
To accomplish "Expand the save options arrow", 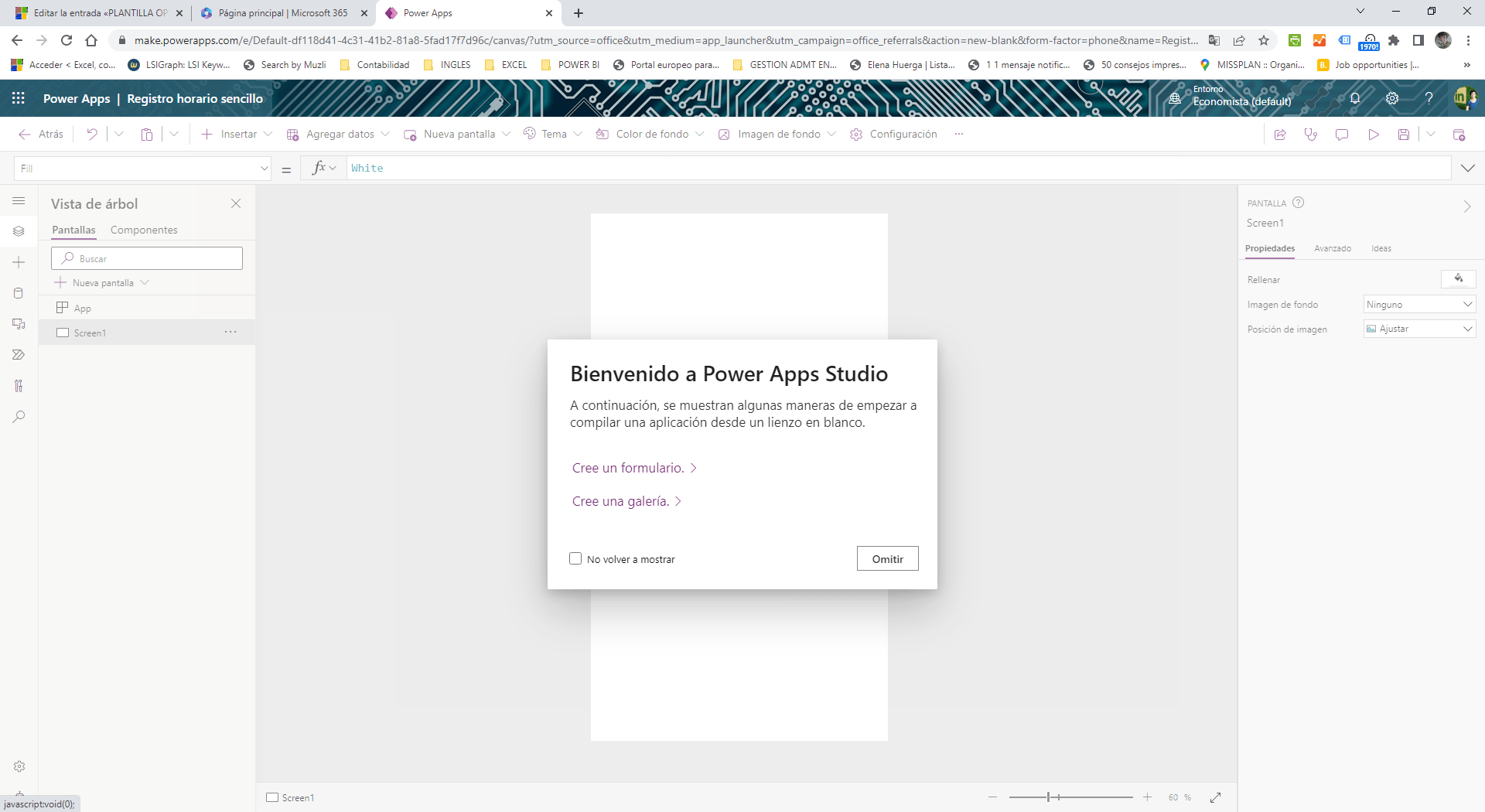I will 1431,135.
